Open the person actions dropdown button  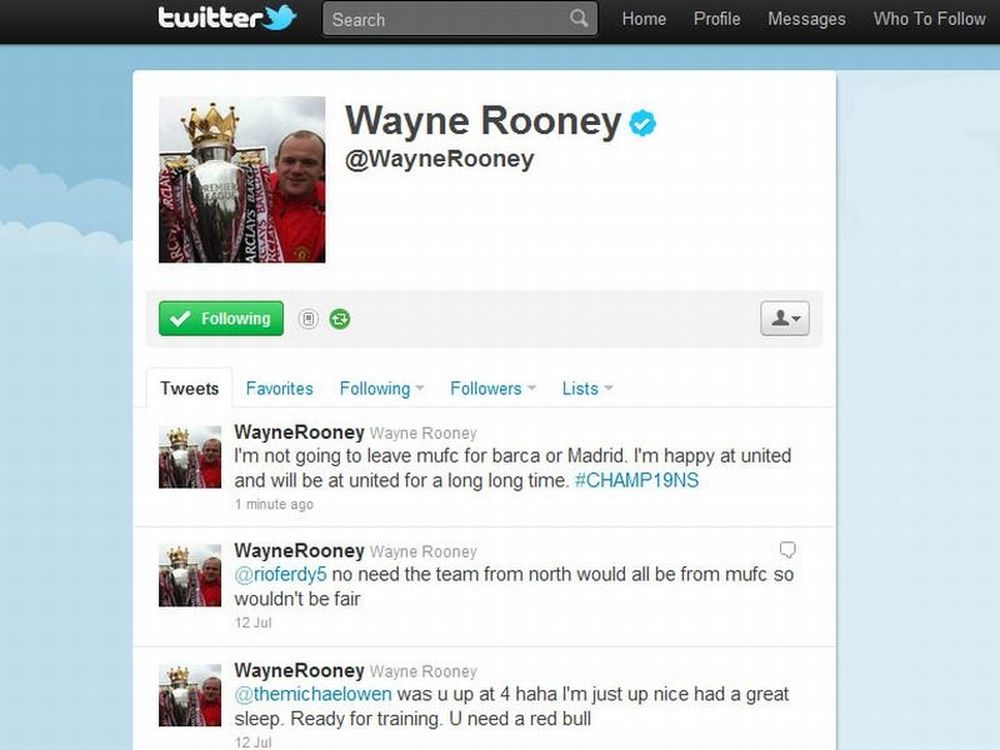click(784, 318)
